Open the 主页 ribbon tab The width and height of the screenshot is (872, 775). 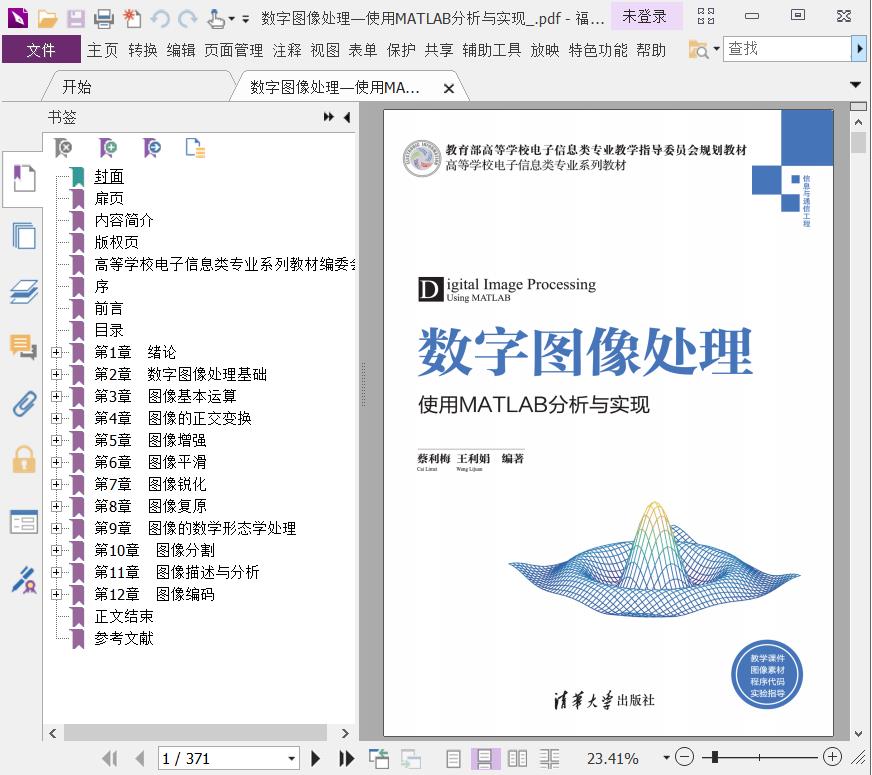coord(102,50)
